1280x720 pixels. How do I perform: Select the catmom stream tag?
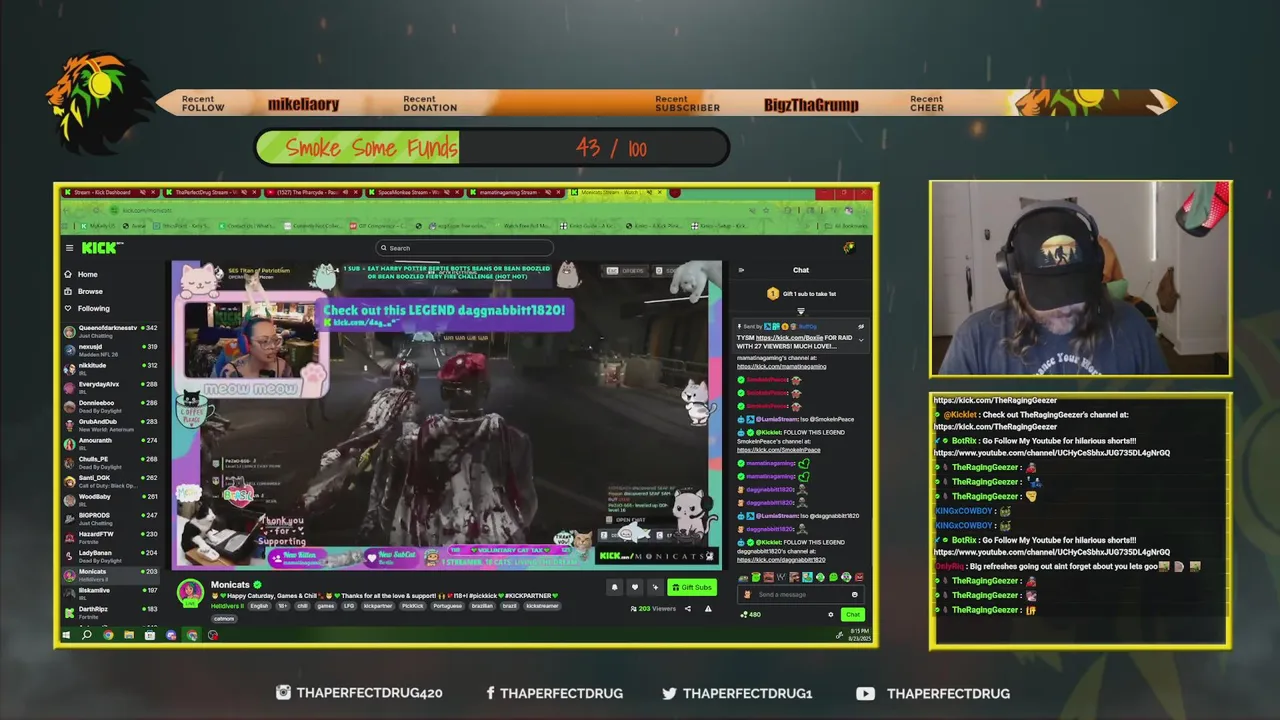click(x=223, y=618)
